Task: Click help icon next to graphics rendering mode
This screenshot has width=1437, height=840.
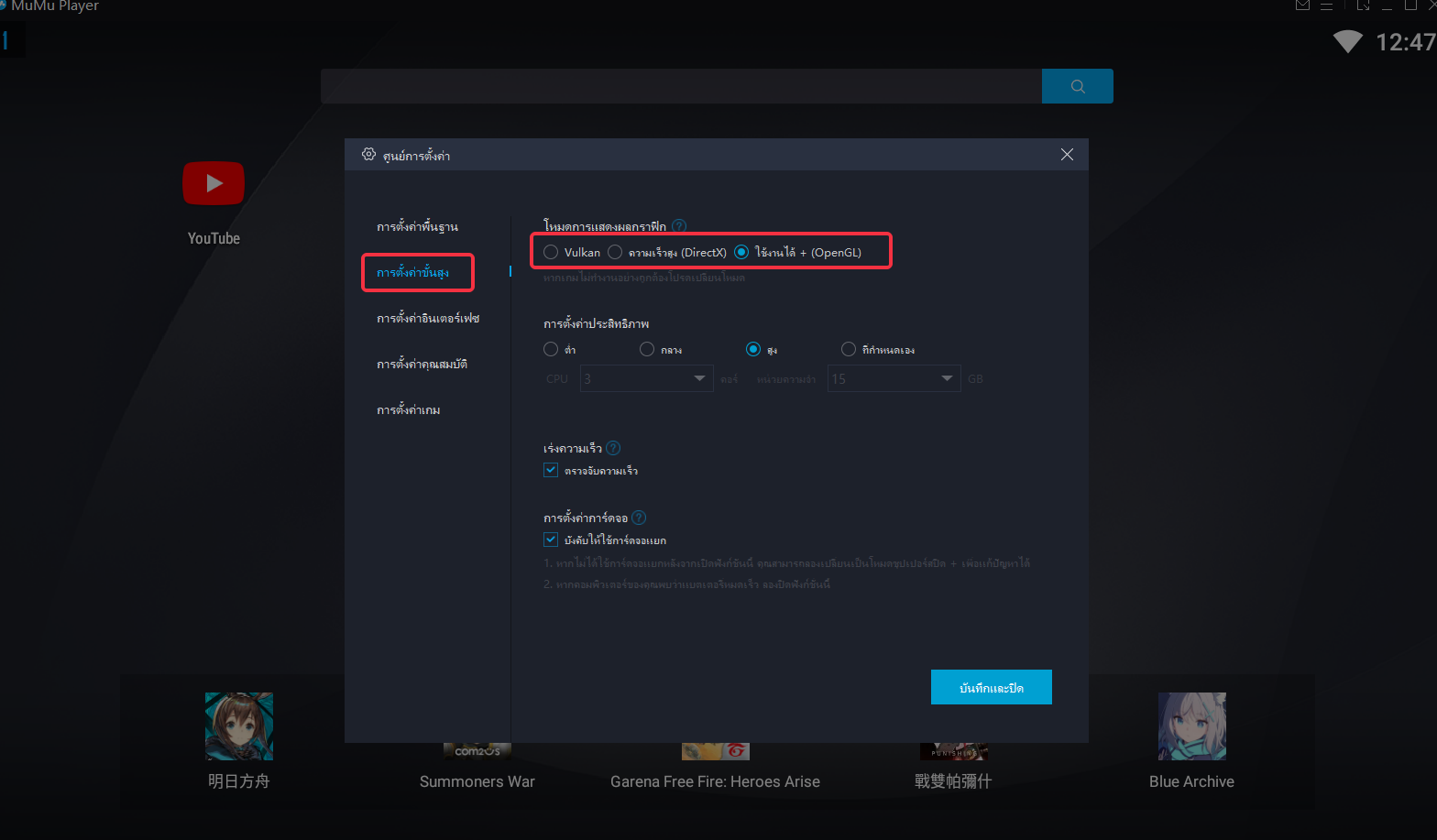Action: coord(679,226)
